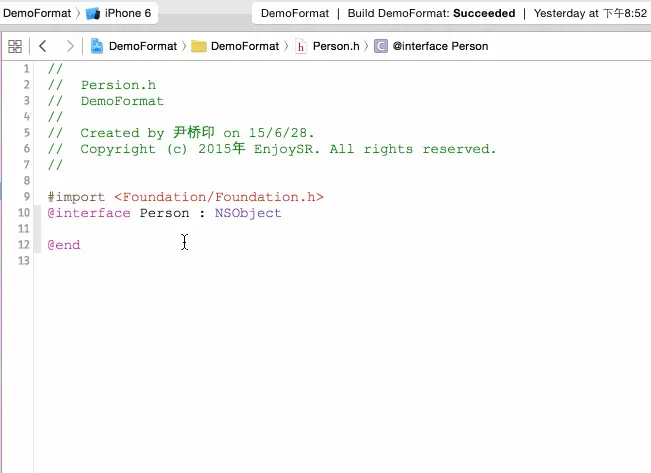Screen dimensions: 651x473
Task: Click the Copyright comment line
Action: click(272, 149)
